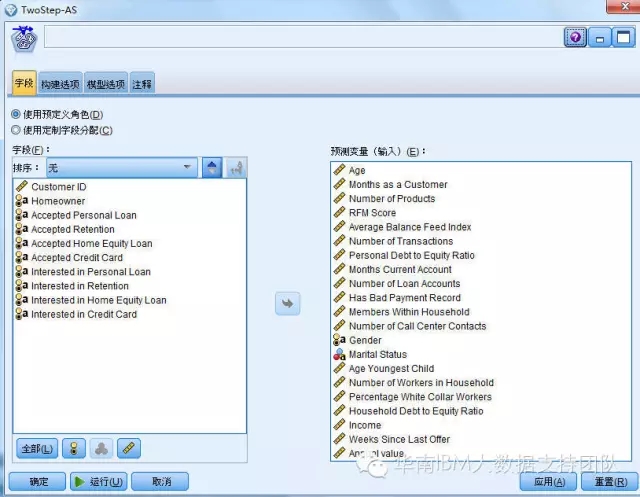Select 使用定制字段分配 radio option
The height and width of the screenshot is (497, 640).
16,130
